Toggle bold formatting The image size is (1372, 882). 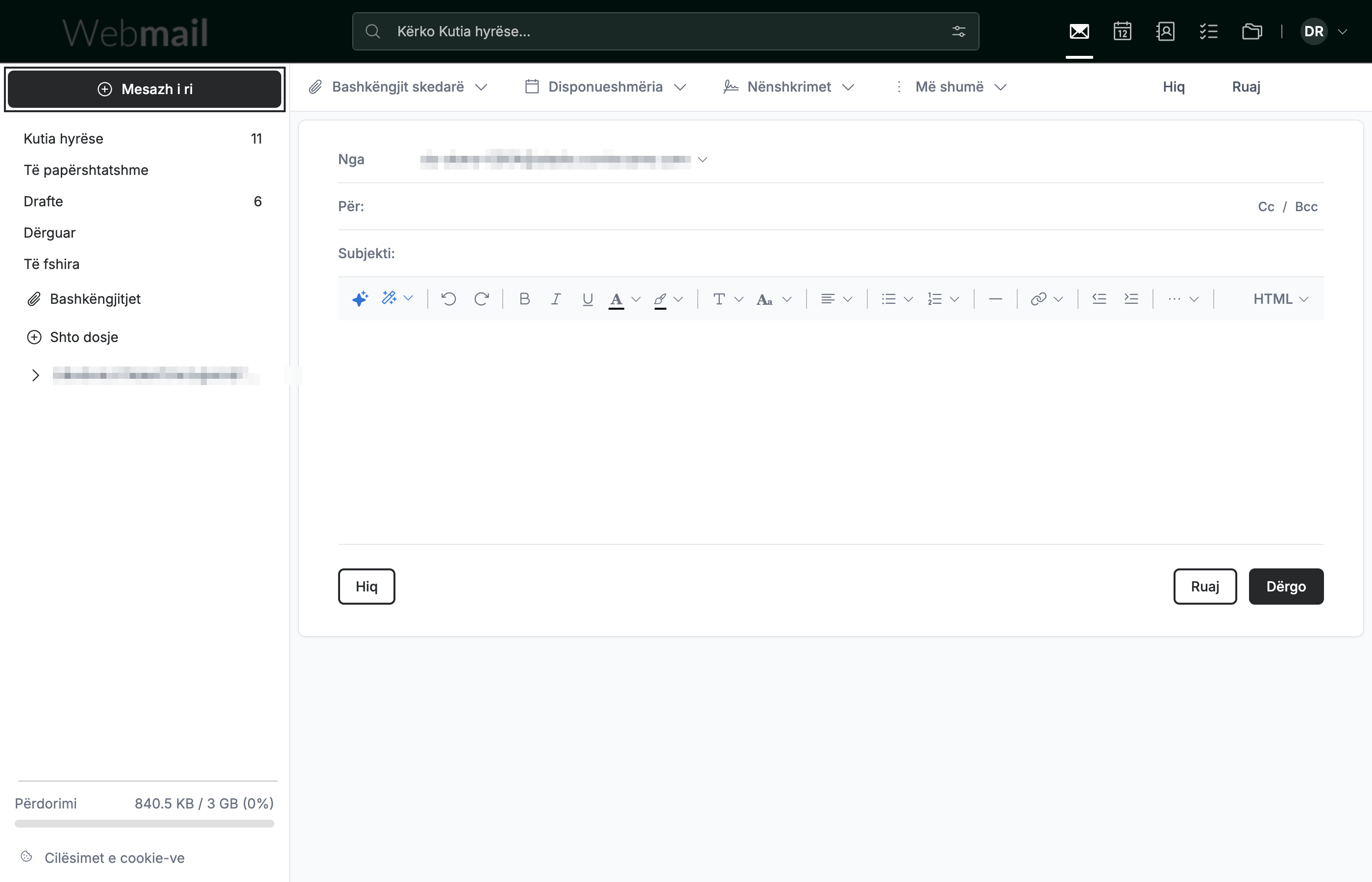click(x=524, y=298)
